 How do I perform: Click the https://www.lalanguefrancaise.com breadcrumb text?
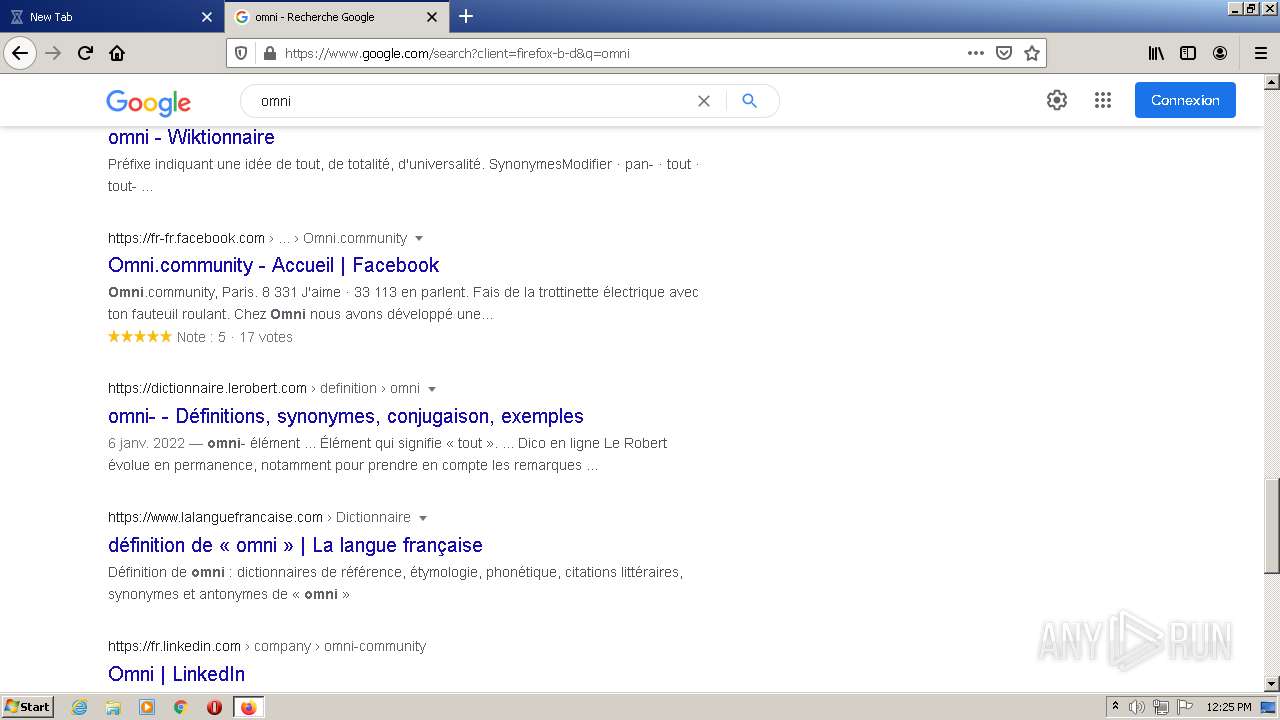pos(215,517)
